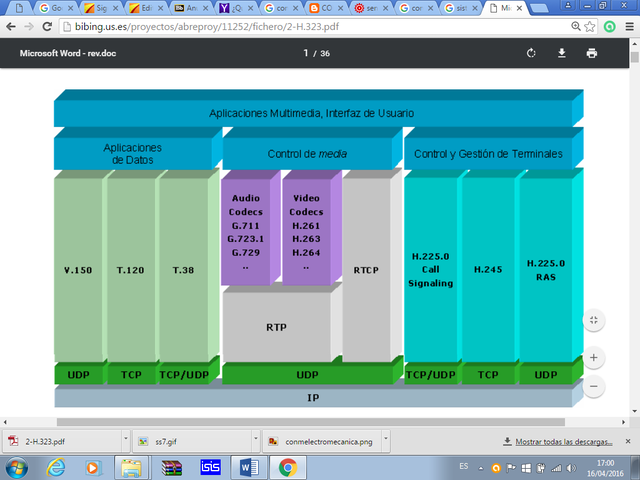Click the RTP block in diagram
Image resolution: width=640 pixels, height=480 pixels.
click(x=276, y=327)
